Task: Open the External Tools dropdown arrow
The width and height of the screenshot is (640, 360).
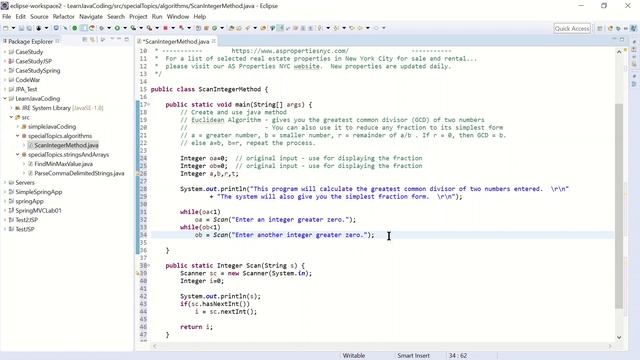Action: [157, 28]
